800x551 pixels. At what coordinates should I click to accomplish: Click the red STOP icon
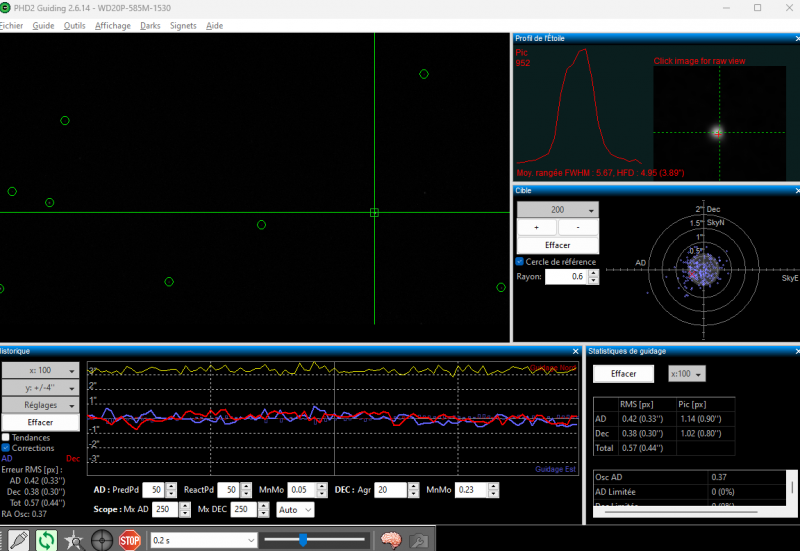pyautogui.click(x=130, y=540)
